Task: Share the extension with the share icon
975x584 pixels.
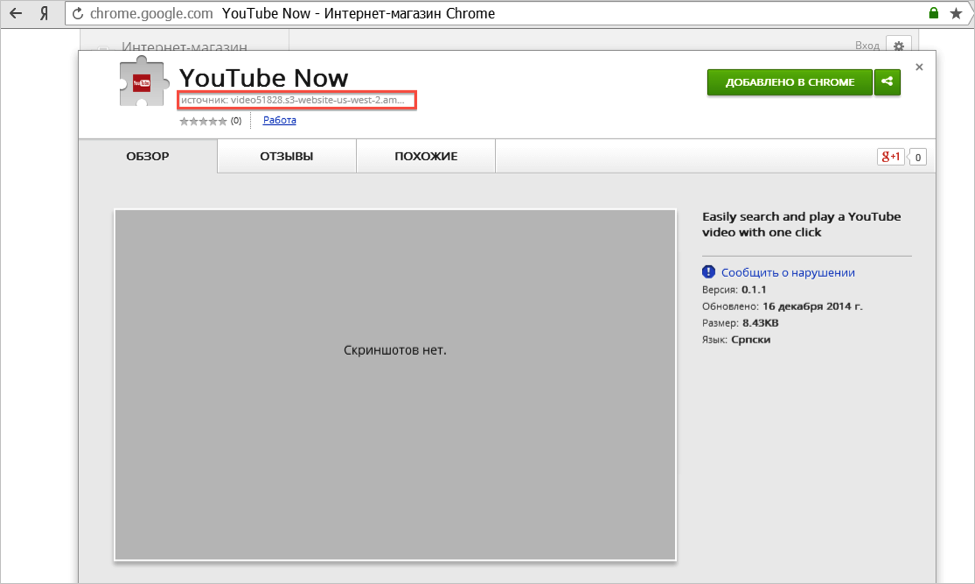Action: 887,81
